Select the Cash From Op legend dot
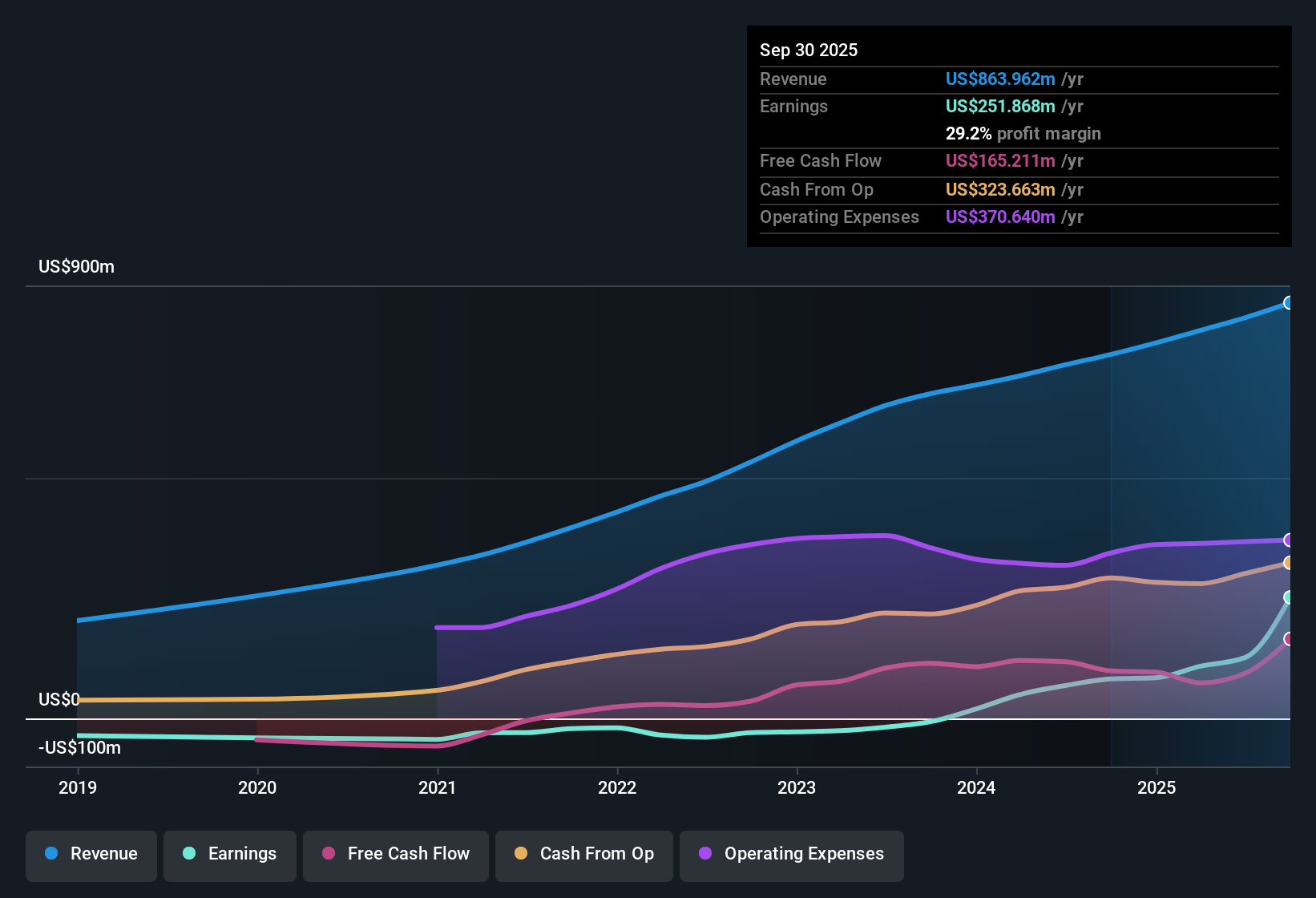Screen dimensions: 1316x898 (x=521, y=854)
